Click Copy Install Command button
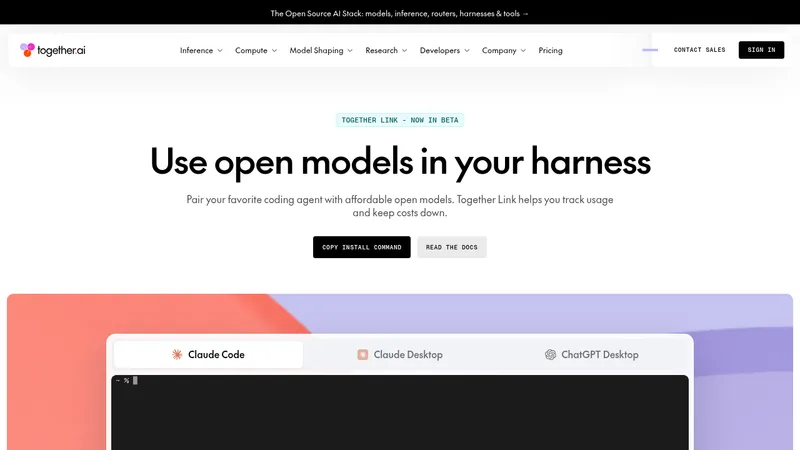This screenshot has width=800, height=450. (x=362, y=247)
